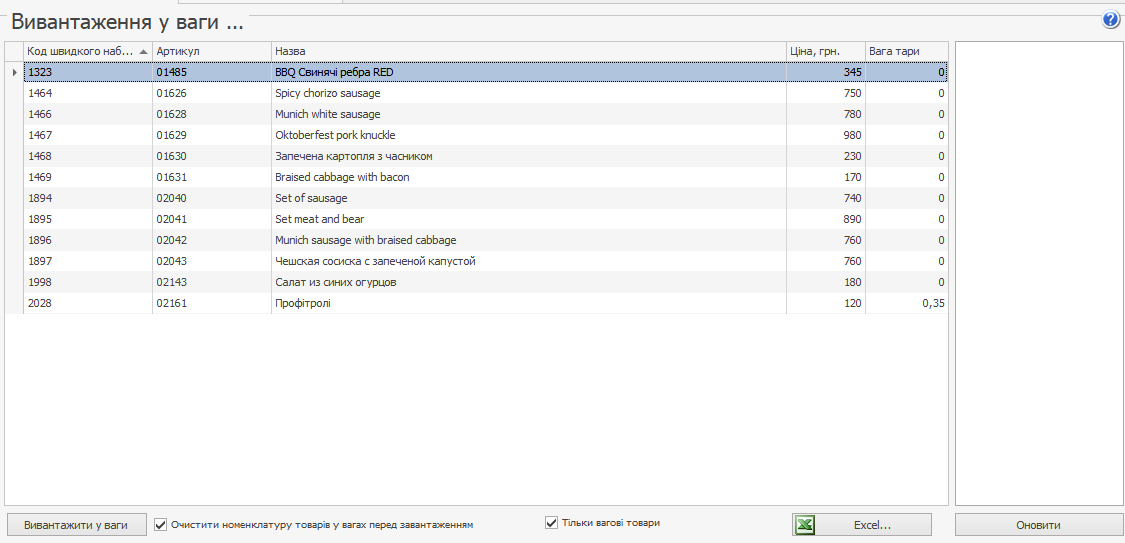Click the green Excel icon on export button
The image size is (1125, 543).
coord(806,525)
